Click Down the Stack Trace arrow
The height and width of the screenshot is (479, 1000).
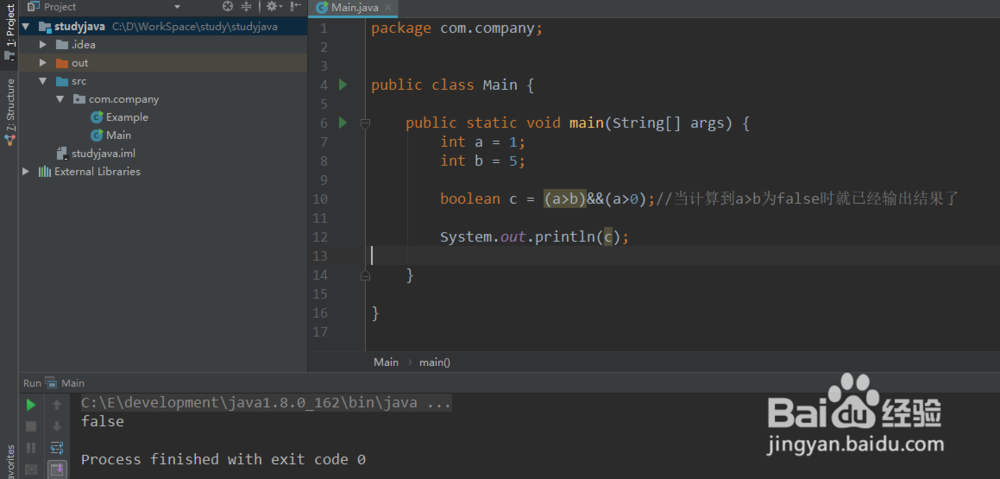tap(57, 427)
